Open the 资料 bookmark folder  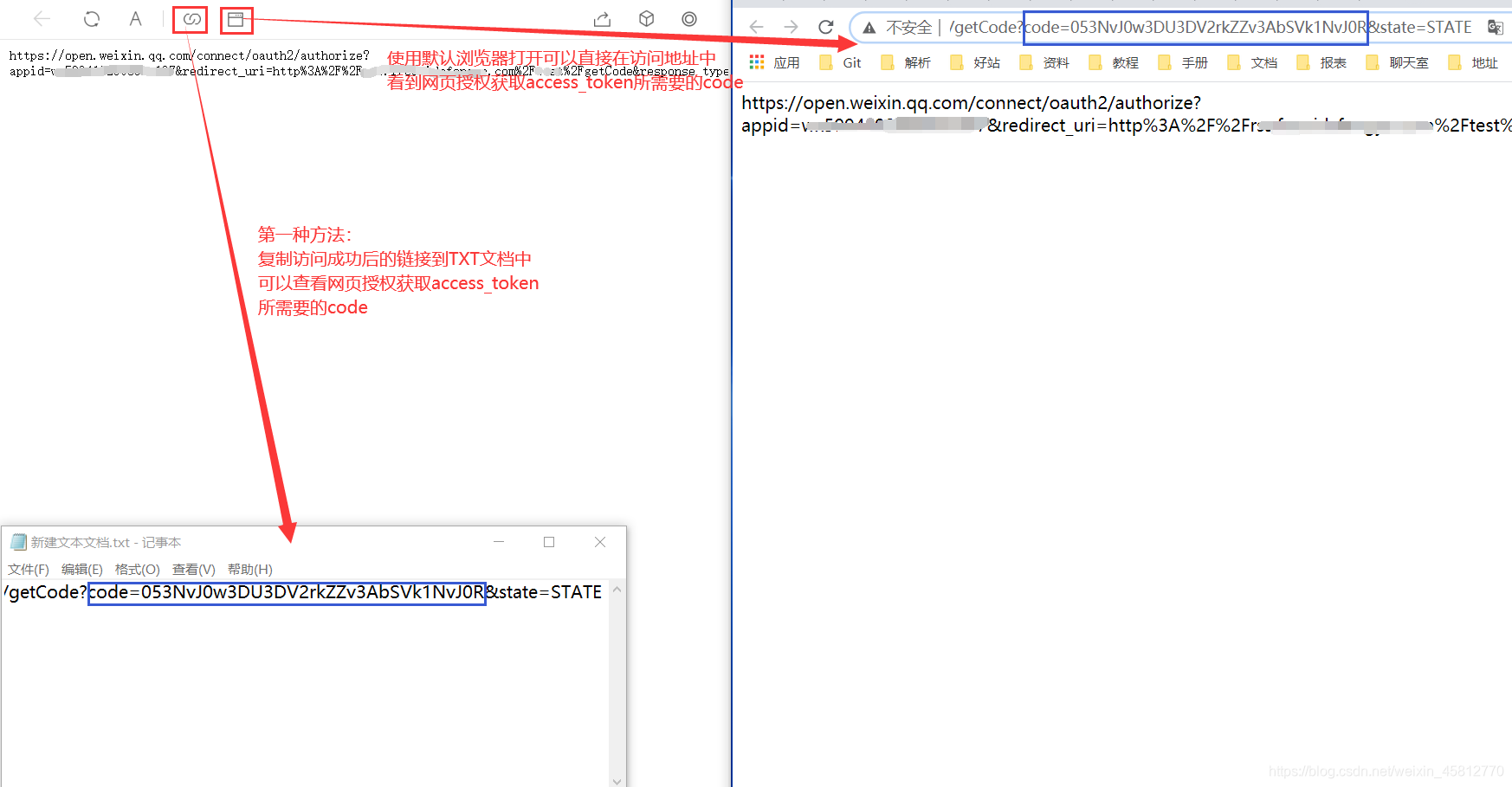pyautogui.click(x=1044, y=62)
